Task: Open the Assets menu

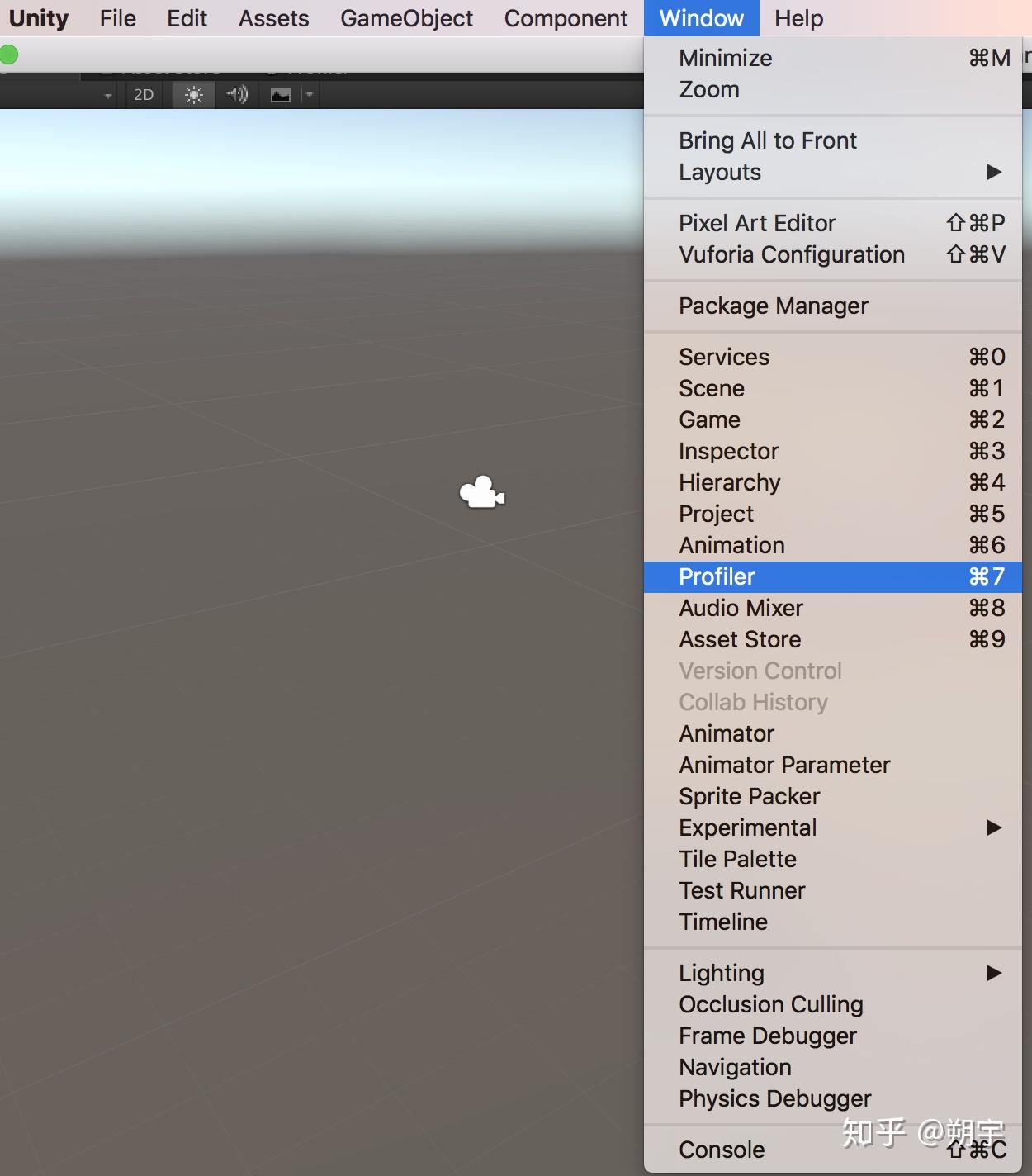Action: [x=273, y=18]
